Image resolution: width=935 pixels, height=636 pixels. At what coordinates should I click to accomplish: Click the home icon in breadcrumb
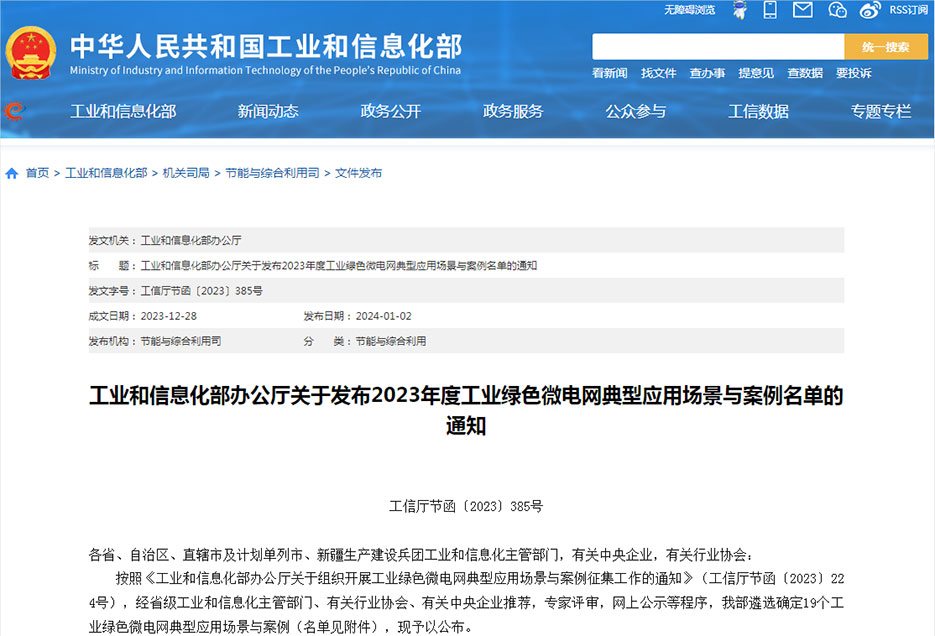pos(12,173)
